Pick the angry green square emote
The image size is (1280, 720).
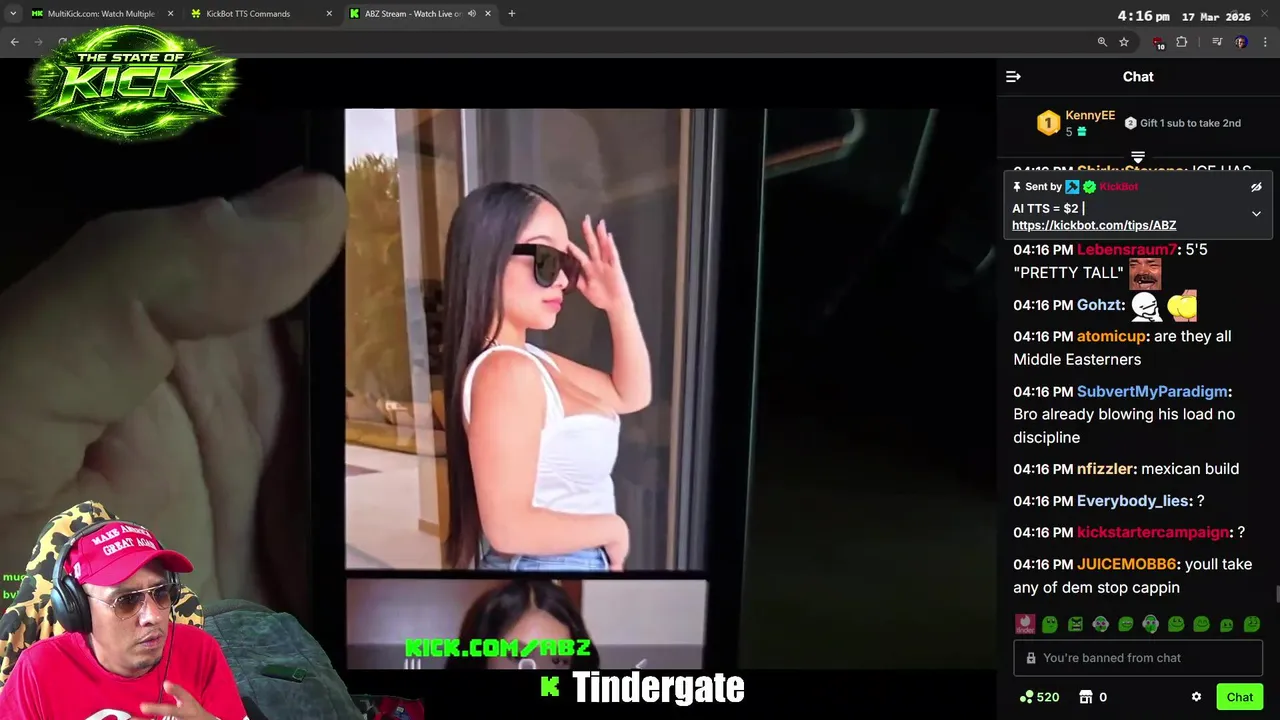1075,625
